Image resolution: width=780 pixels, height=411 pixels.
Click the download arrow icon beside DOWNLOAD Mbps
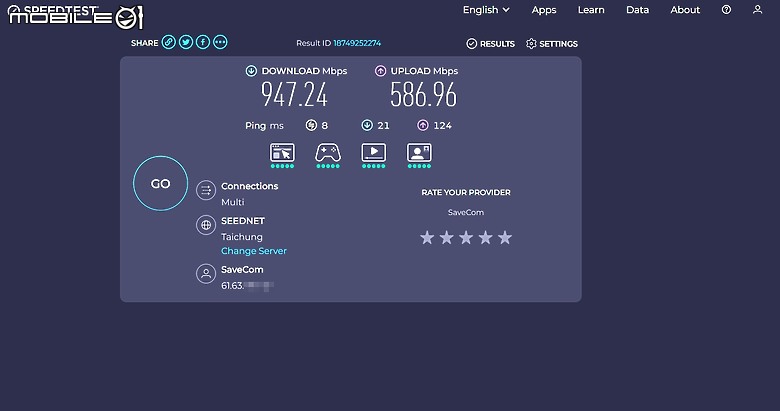[x=251, y=71]
